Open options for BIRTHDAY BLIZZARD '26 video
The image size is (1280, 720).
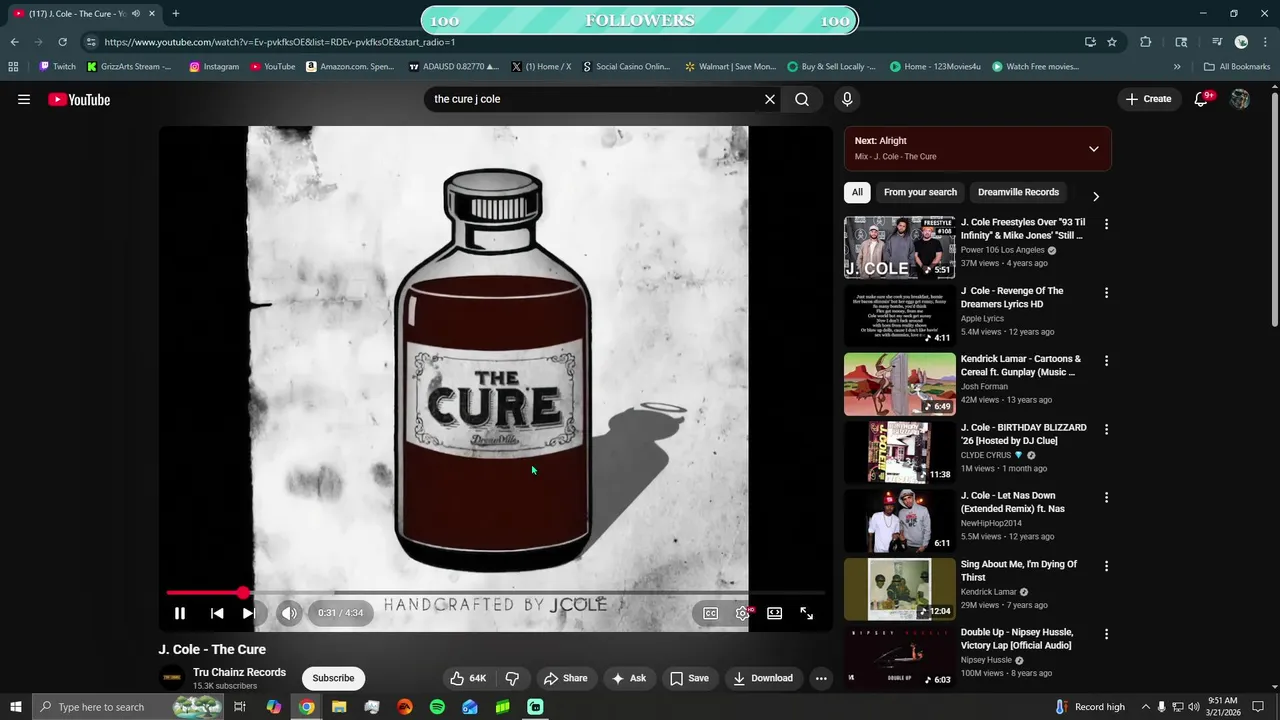click(1106, 429)
